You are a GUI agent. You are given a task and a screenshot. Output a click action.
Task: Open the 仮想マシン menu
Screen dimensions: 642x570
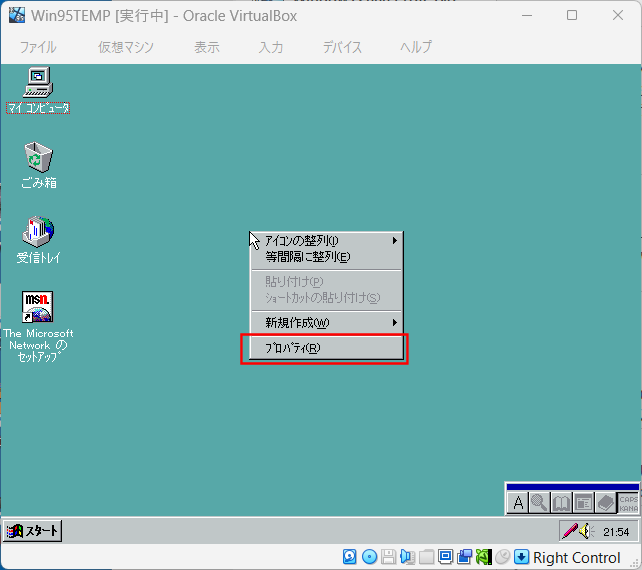(x=125, y=47)
